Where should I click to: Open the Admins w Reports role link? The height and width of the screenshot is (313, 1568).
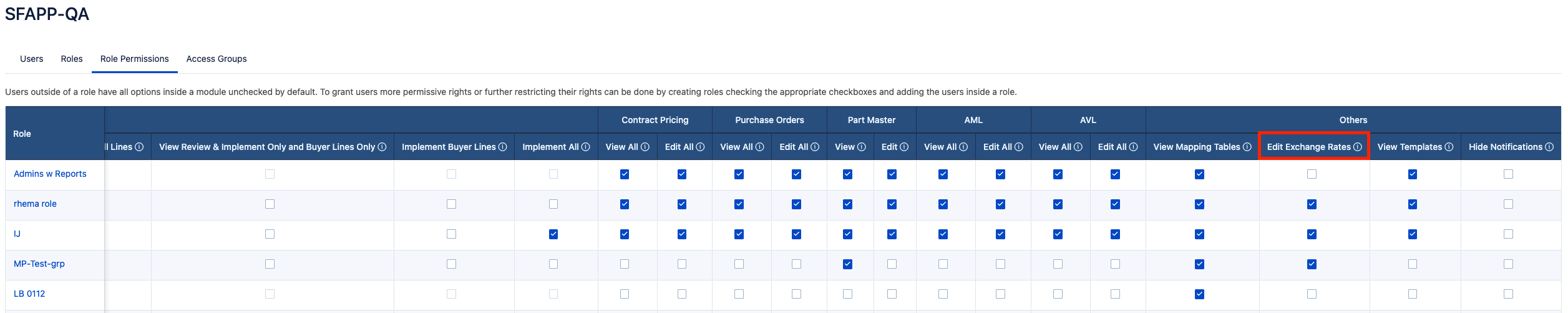click(50, 174)
